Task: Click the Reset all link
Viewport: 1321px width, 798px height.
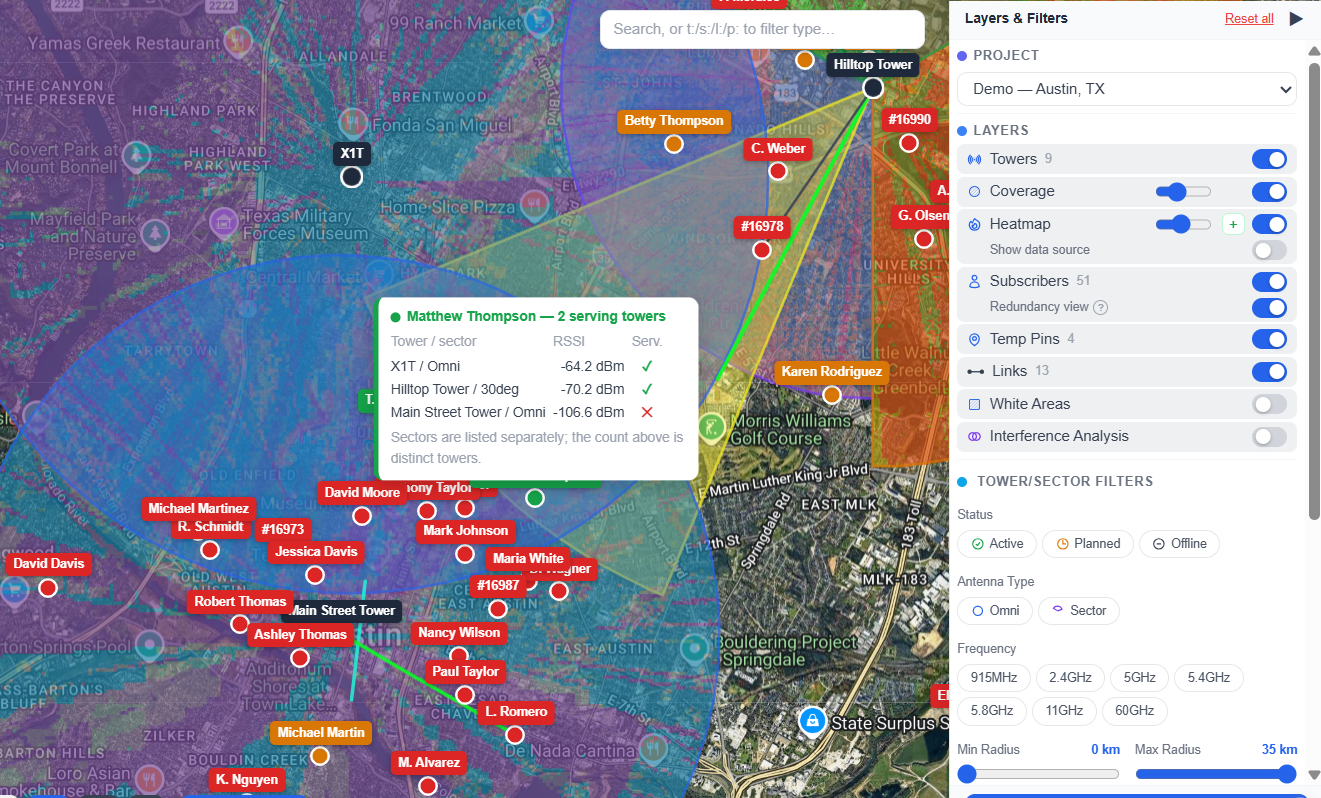Action: [1249, 19]
